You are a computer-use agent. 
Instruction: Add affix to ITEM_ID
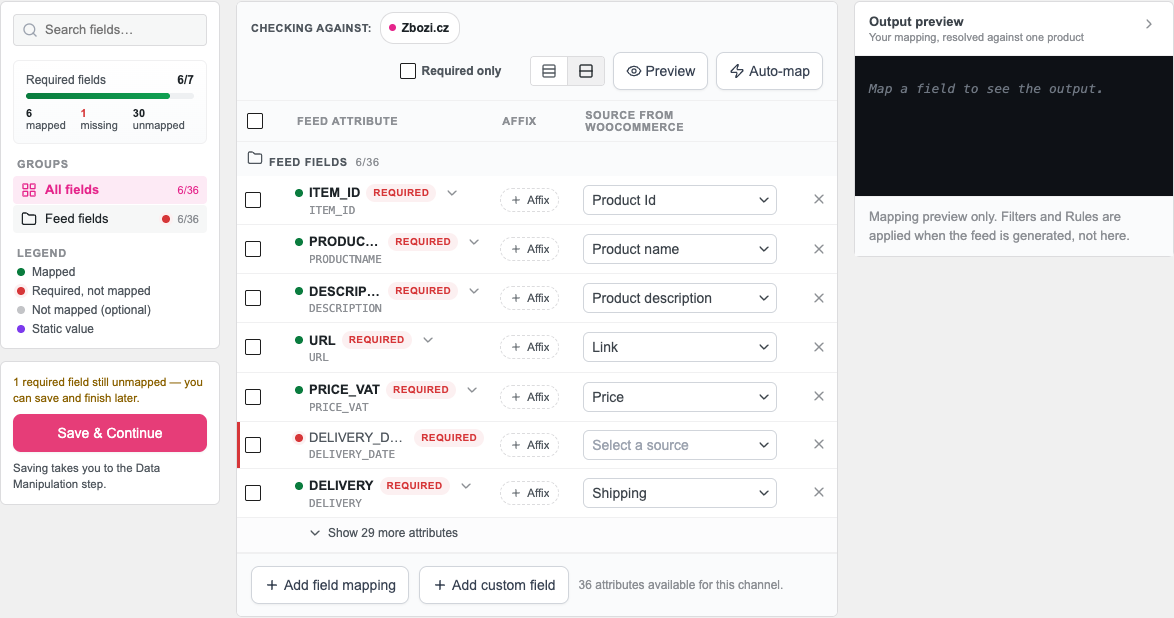click(x=529, y=200)
